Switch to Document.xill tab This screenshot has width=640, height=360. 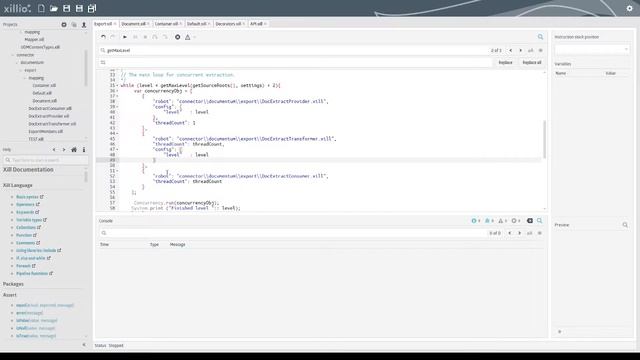click(x=133, y=24)
